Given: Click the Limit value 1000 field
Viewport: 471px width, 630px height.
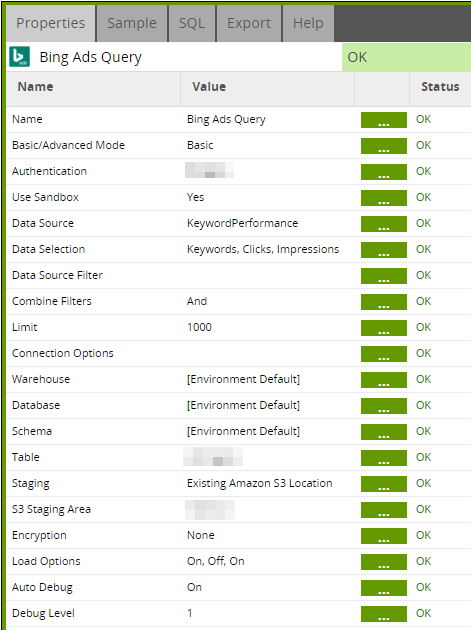Looking at the screenshot, I should pyautogui.click(x=199, y=327).
